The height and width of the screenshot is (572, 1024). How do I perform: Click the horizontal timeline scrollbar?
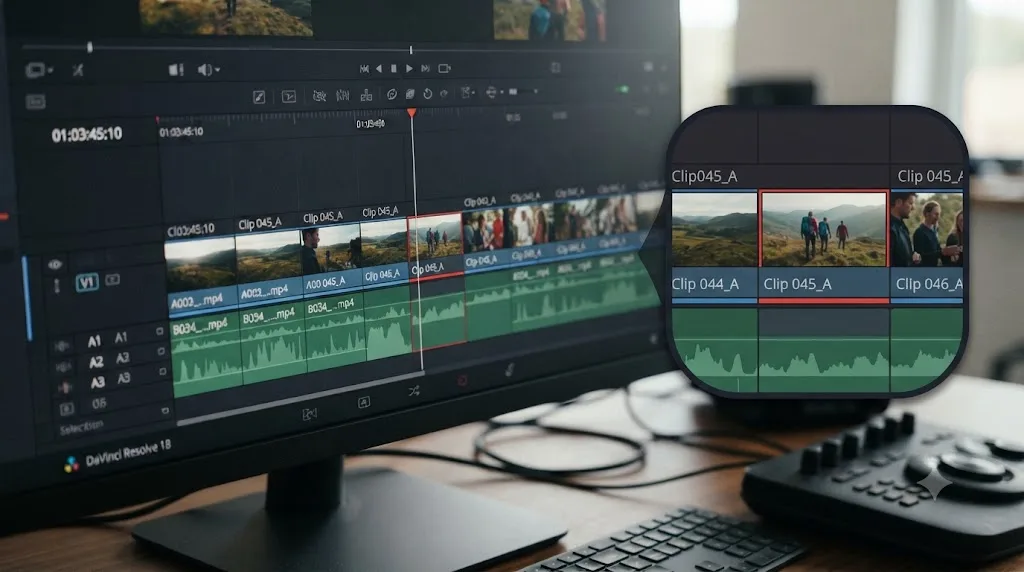(x=300, y=397)
